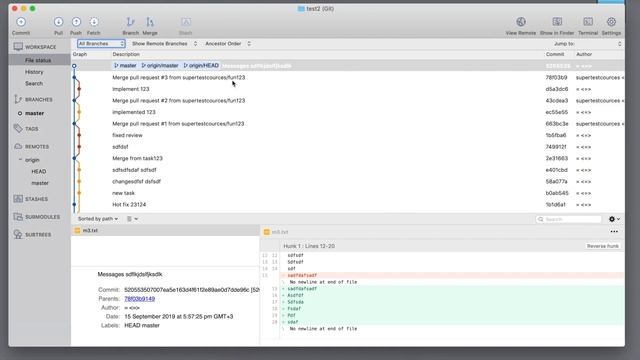
Task: Select commit Hot fix 23124
Action: tap(348, 204)
